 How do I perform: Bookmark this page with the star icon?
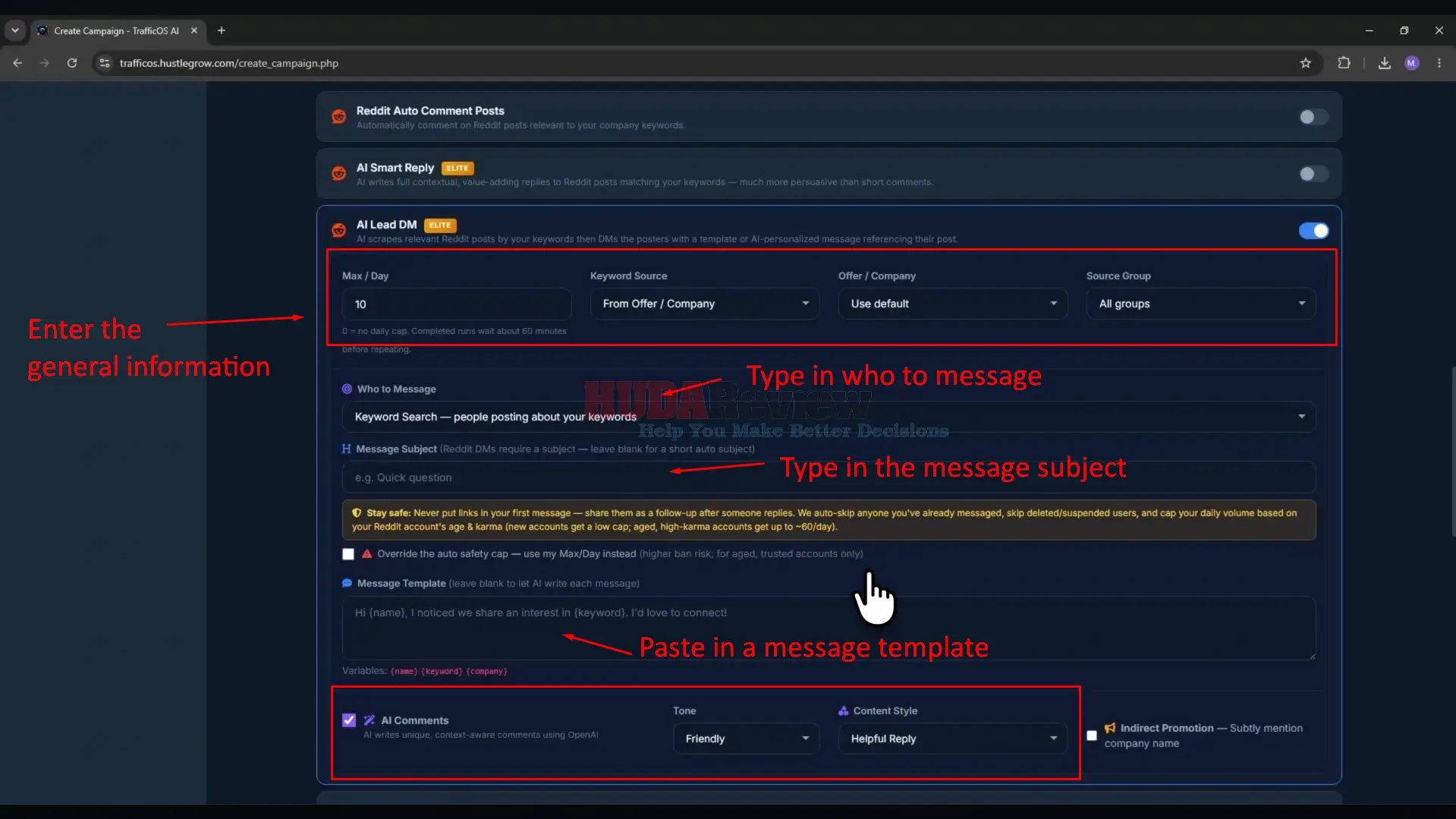(1306, 63)
